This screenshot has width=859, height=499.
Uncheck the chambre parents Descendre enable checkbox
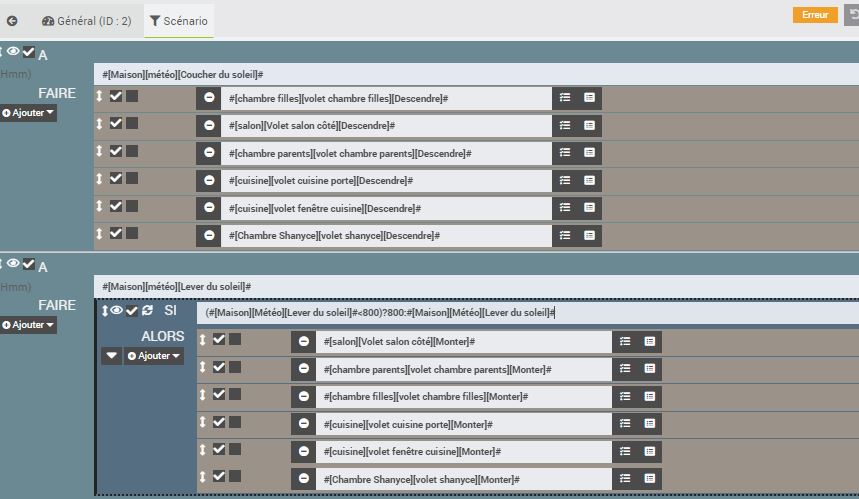point(116,151)
